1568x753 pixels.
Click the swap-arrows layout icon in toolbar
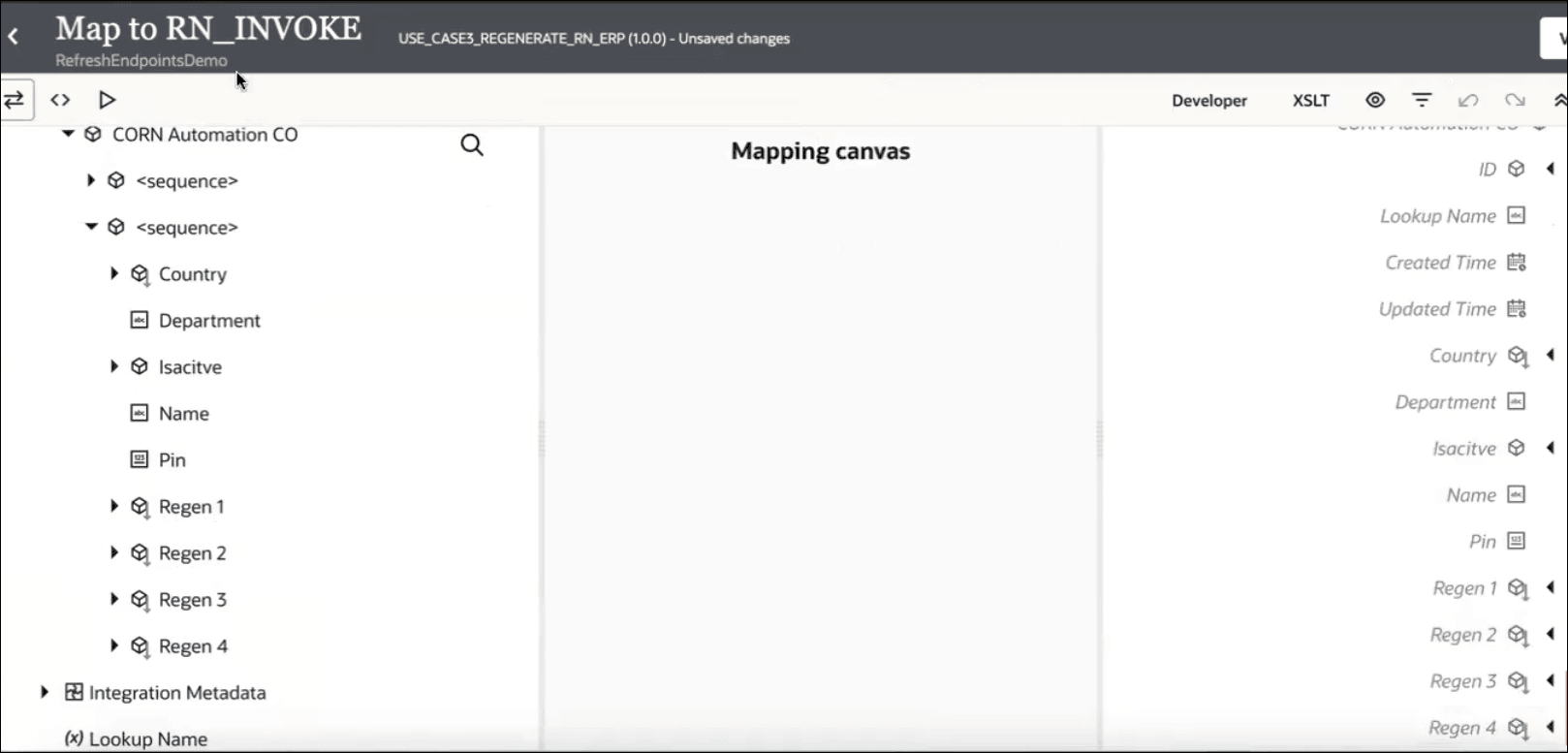15,100
